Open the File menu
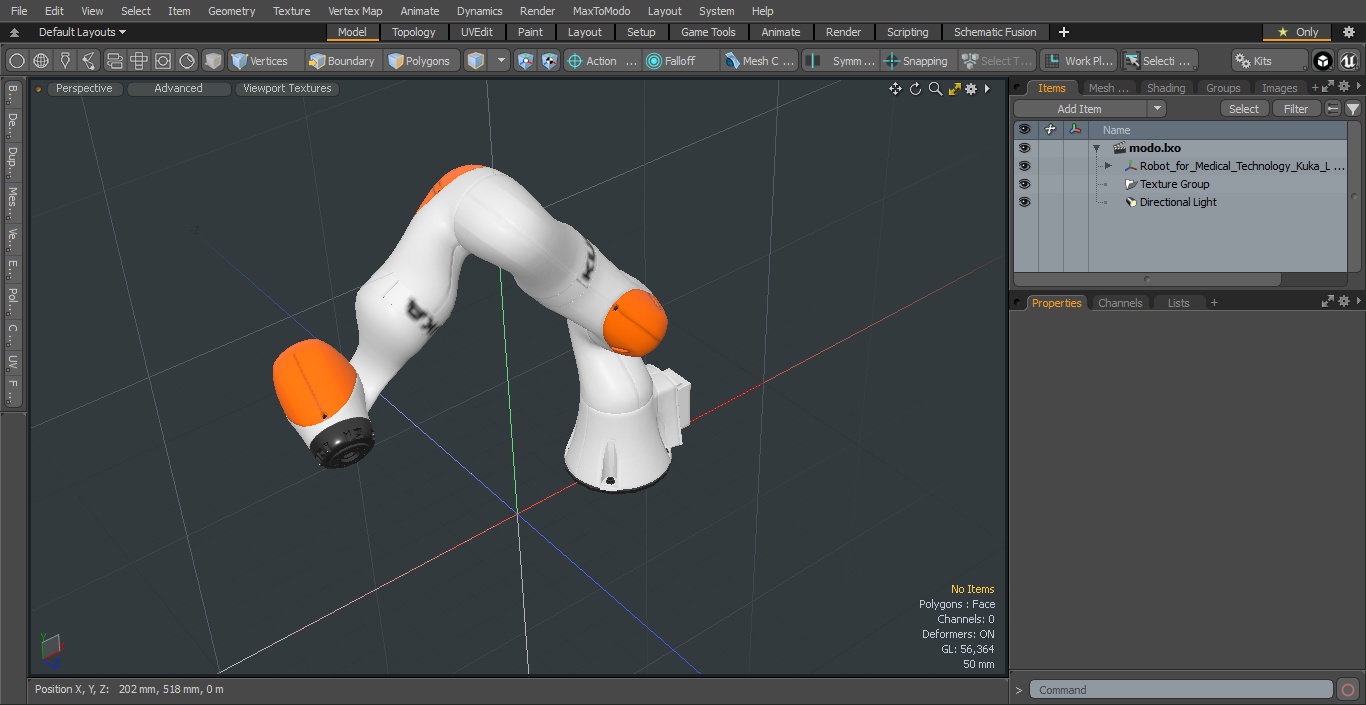This screenshot has height=705, width=1366. pyautogui.click(x=19, y=11)
